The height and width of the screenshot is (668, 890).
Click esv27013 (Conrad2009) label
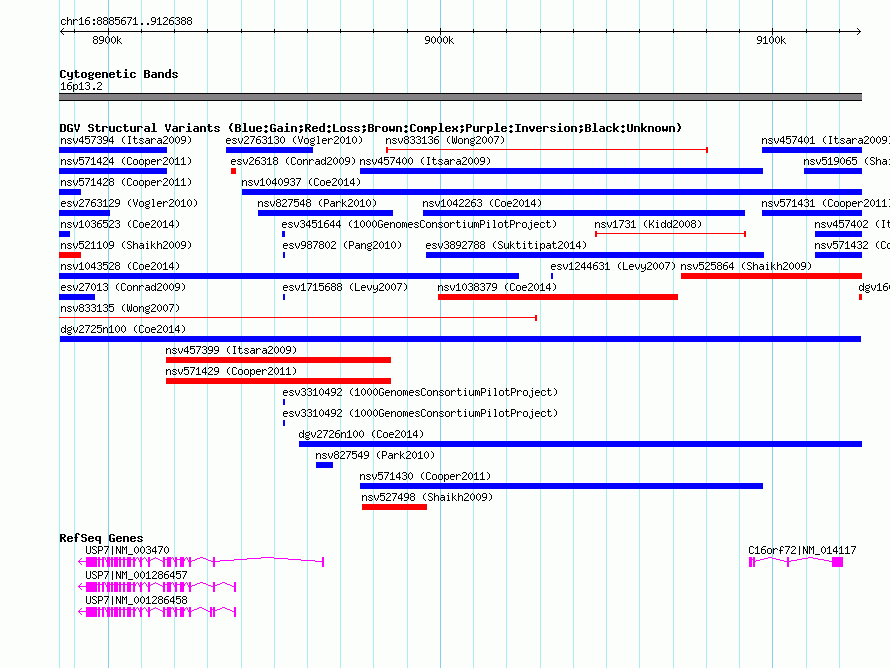tap(123, 287)
